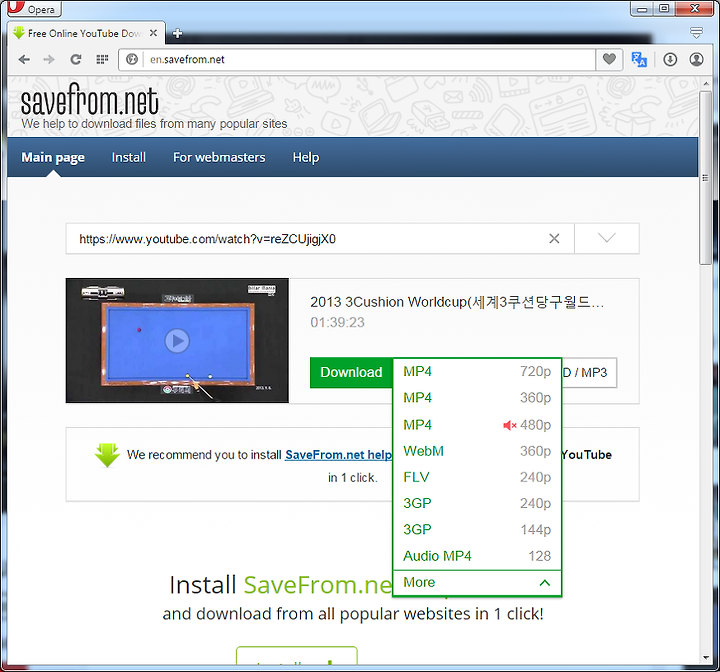This screenshot has height=672, width=720.
Task: Click the arrow button beside URL field
Action: point(607,238)
